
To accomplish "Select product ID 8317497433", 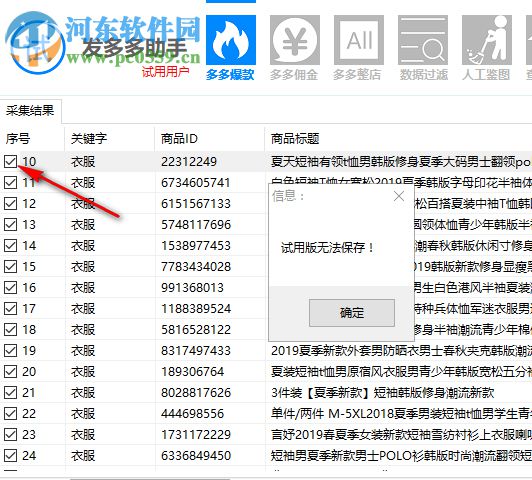I will coord(196,351).
